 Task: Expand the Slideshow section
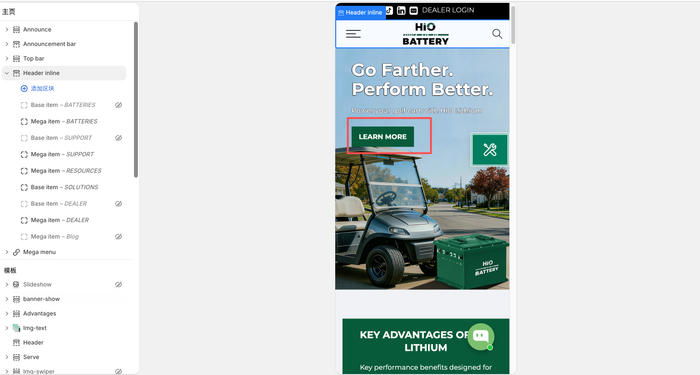click(7, 284)
